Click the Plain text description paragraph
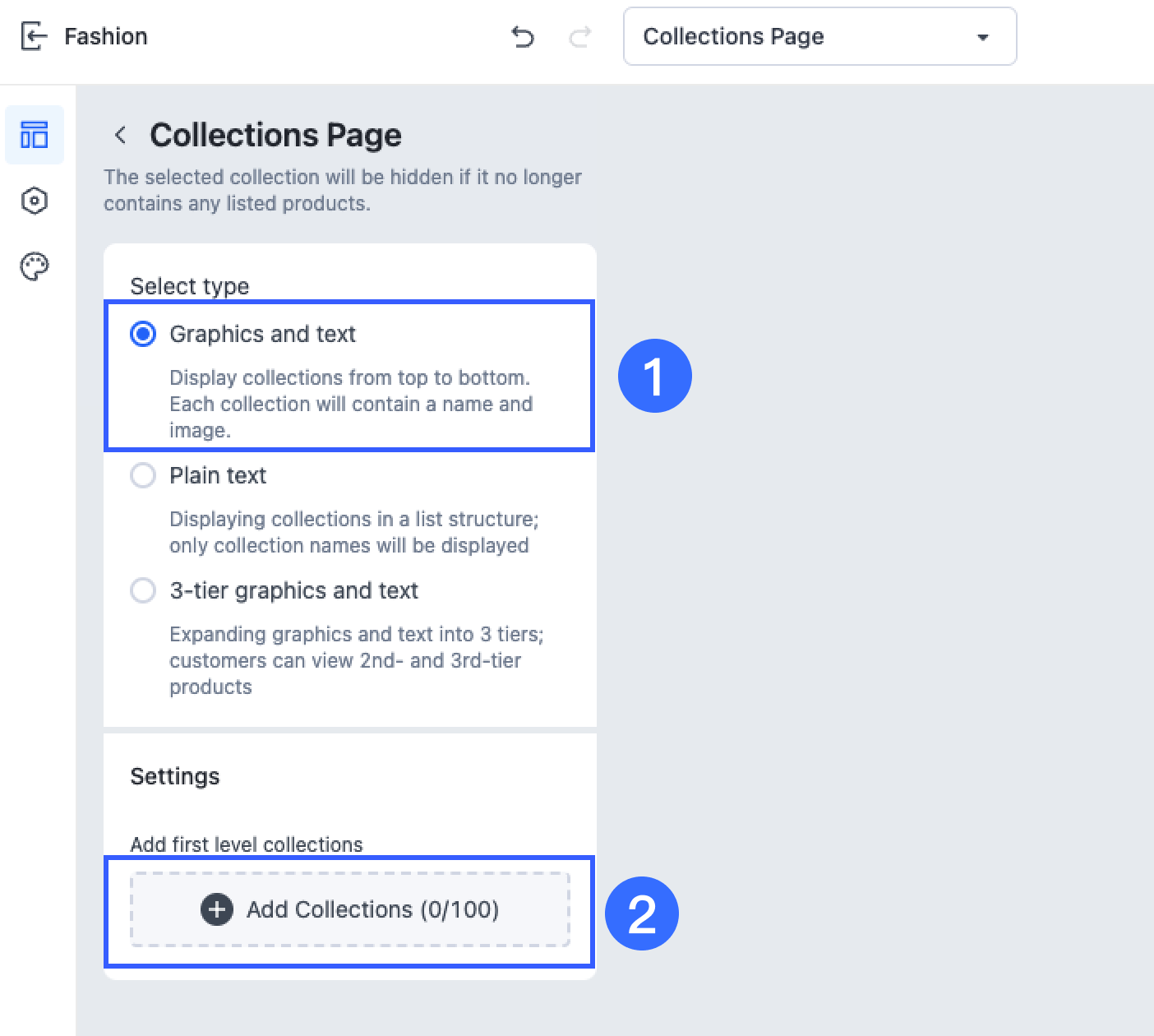Screen dimensions: 1154x1036 354,532
